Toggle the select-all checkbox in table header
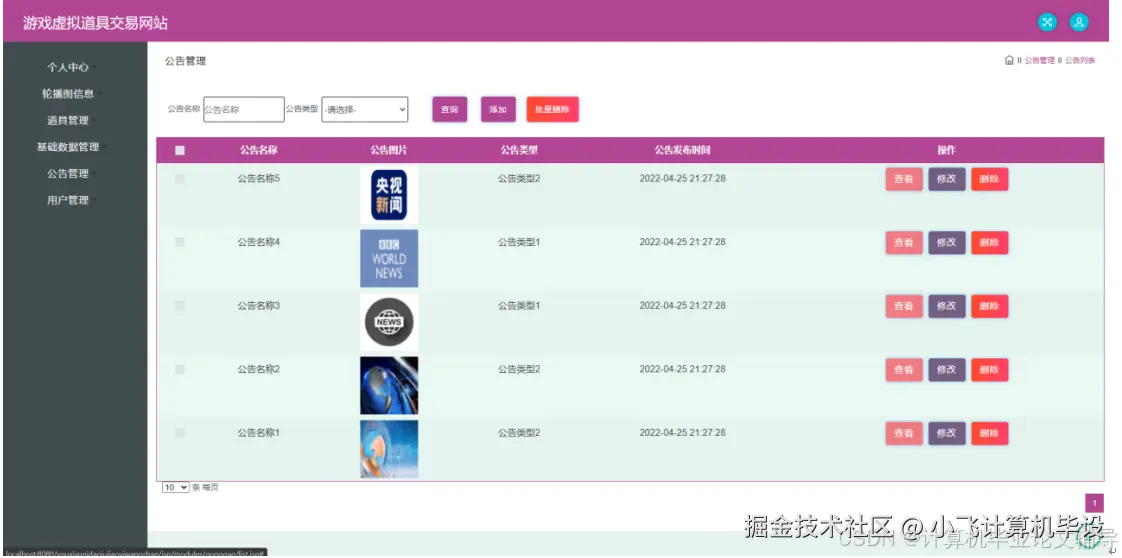Image resolution: width=1122 pixels, height=558 pixels. [x=180, y=150]
